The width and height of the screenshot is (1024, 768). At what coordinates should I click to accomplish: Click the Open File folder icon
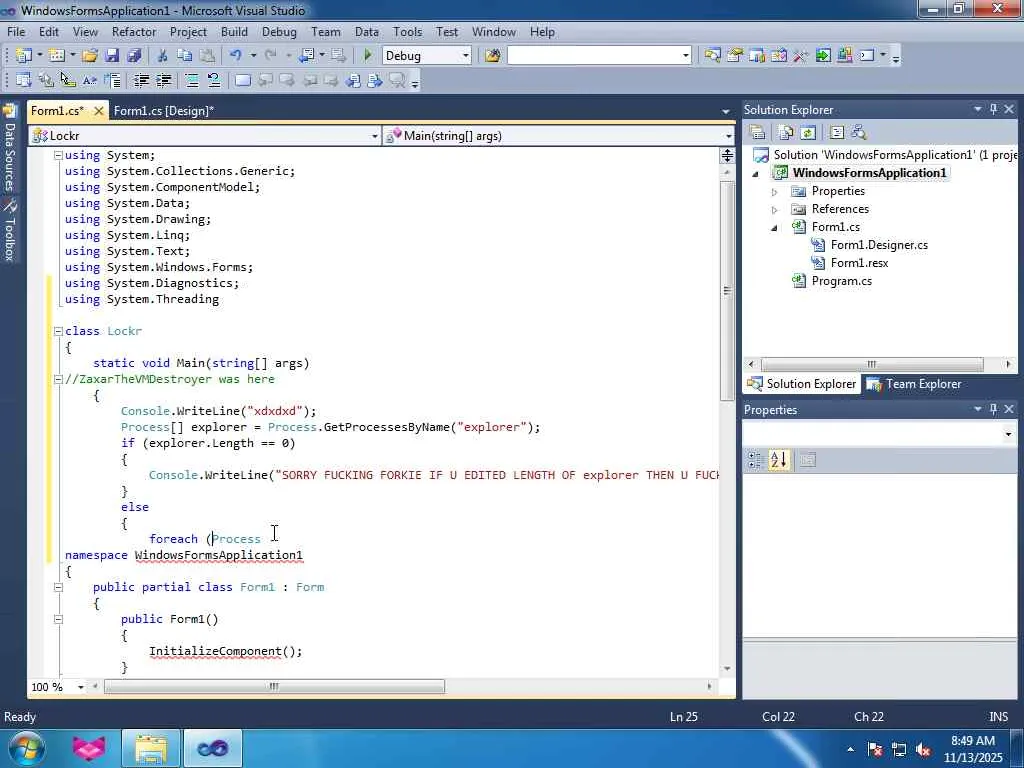click(90, 56)
